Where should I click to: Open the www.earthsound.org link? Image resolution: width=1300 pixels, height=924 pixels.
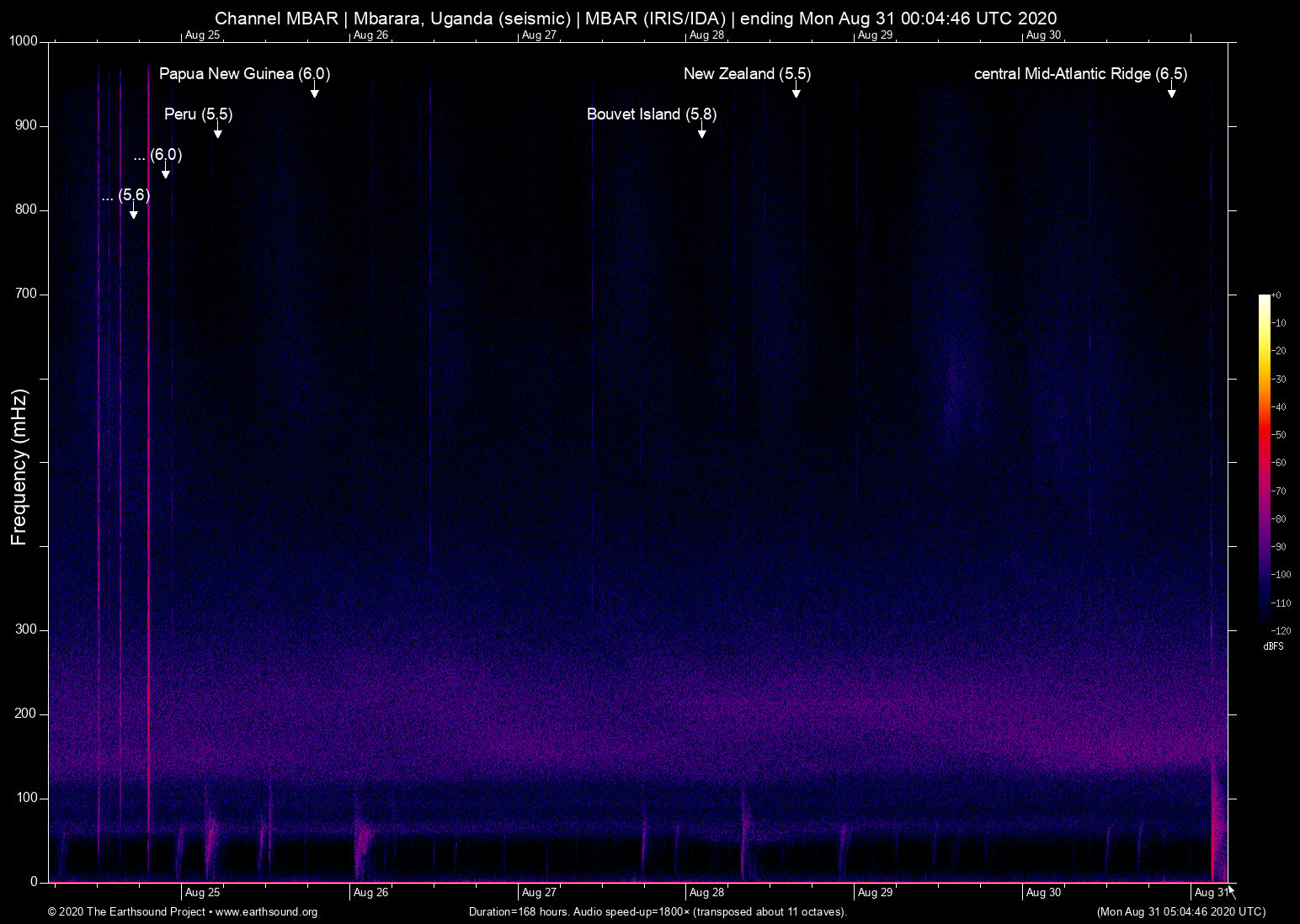point(266,912)
